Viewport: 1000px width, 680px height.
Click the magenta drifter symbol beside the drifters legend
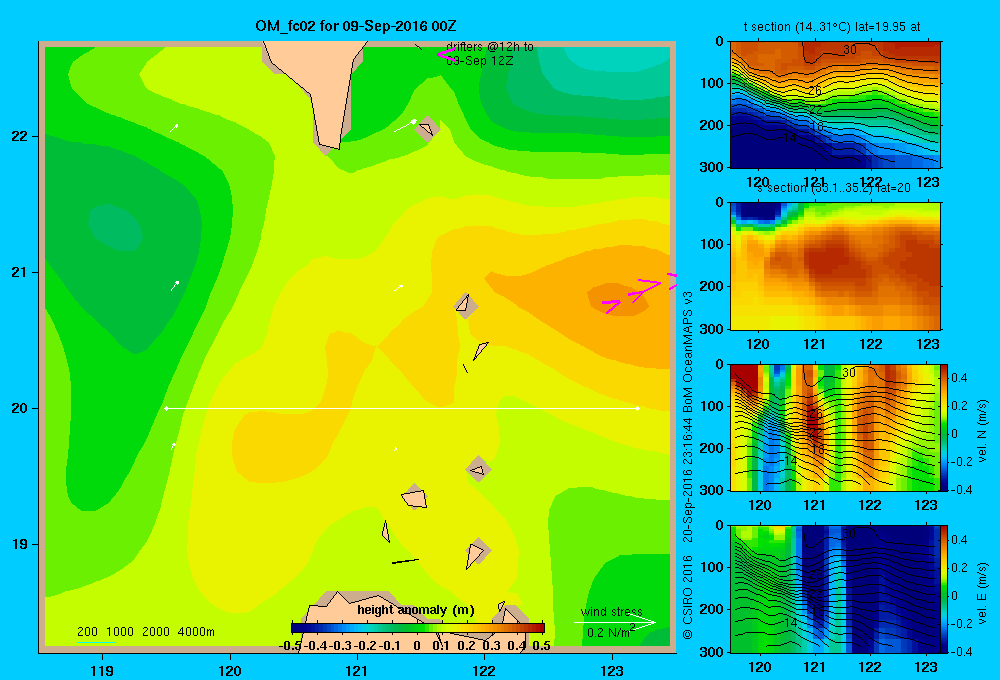[x=445, y=54]
